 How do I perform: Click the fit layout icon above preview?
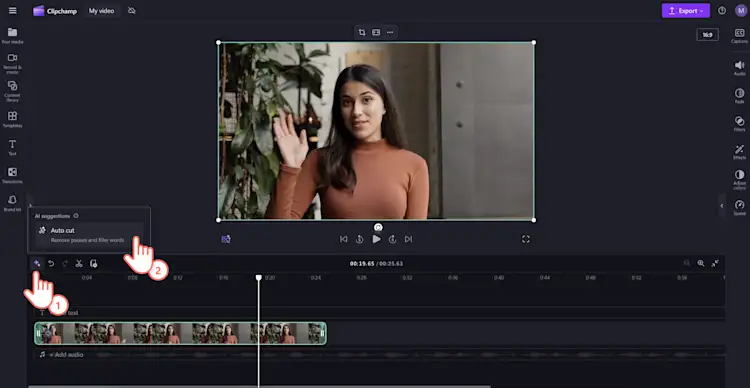point(376,32)
